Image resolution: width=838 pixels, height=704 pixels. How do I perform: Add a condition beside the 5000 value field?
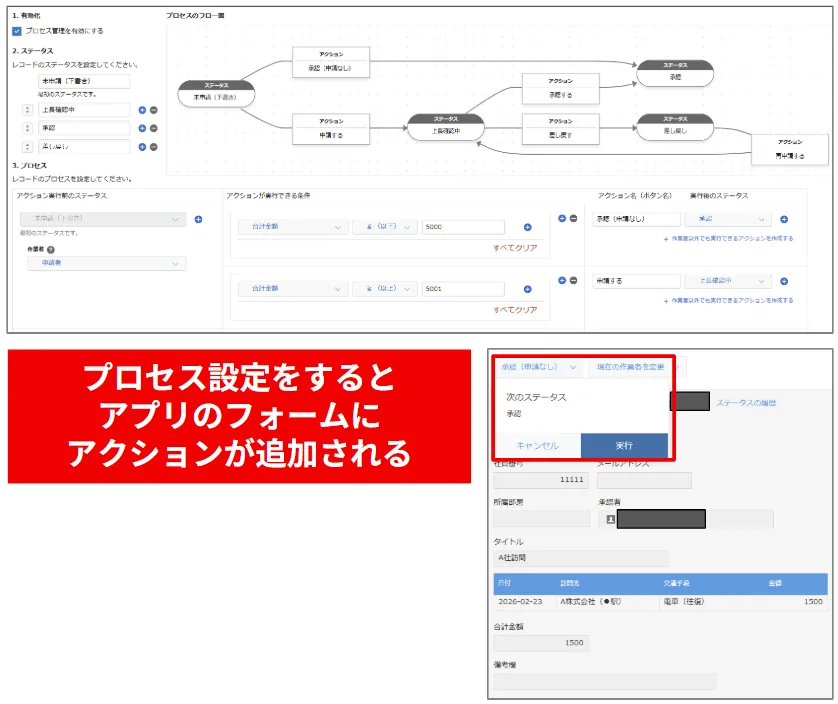click(x=527, y=227)
